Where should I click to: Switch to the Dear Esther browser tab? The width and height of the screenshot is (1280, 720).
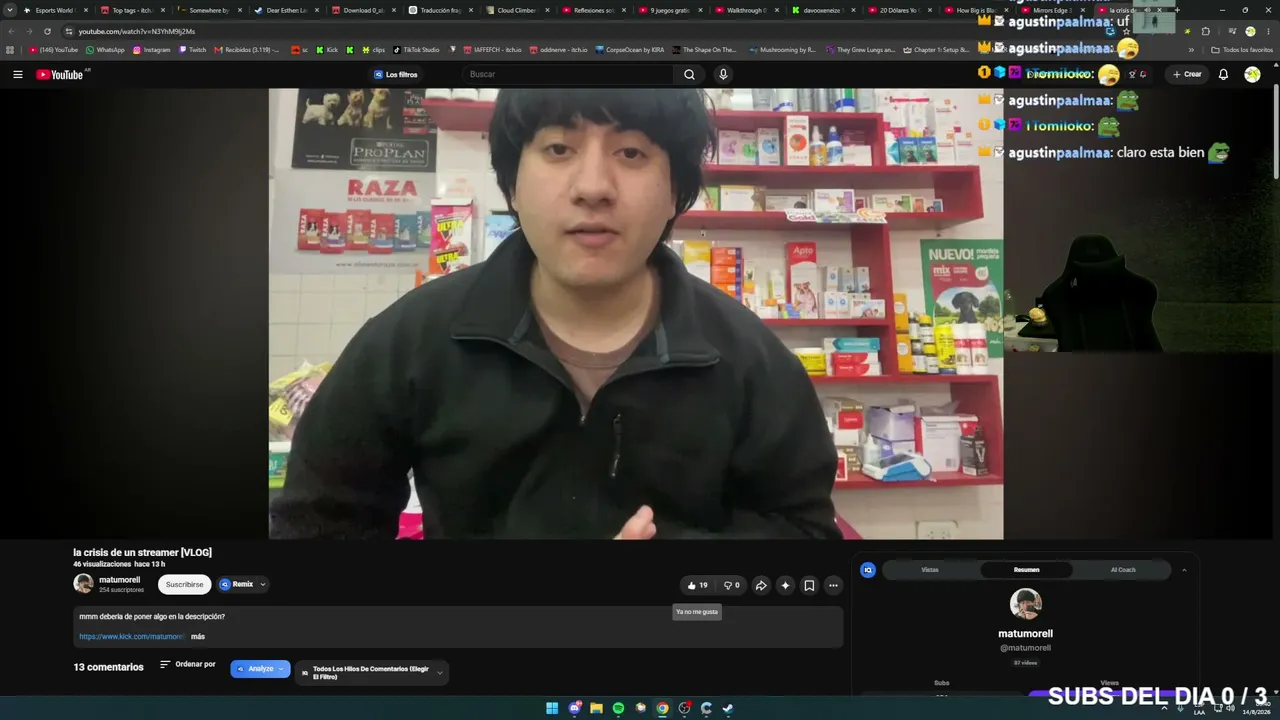coord(283,10)
